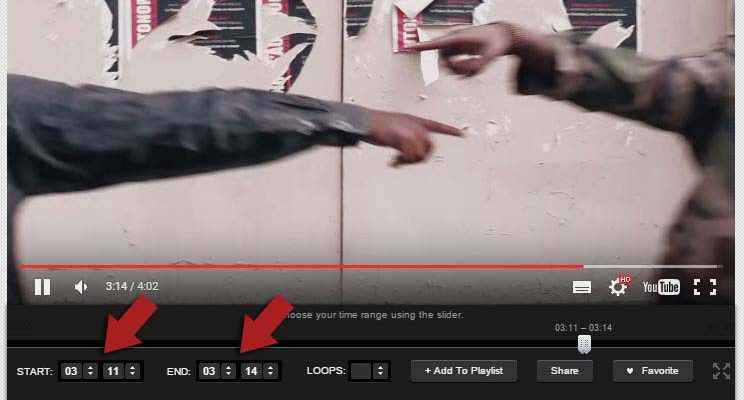The width and height of the screenshot is (744, 400).
Task: Edit the END seconds field 14
Action: [x=251, y=371]
